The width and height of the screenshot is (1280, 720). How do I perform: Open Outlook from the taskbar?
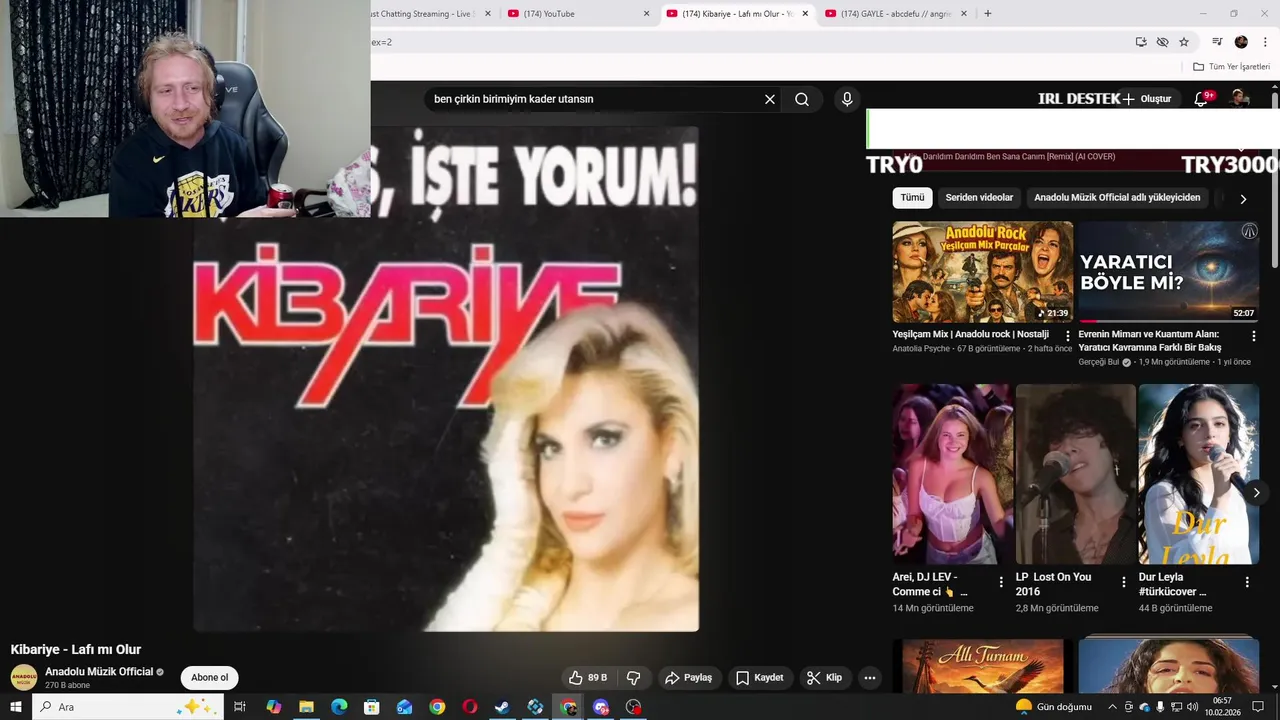pyautogui.click(x=404, y=707)
